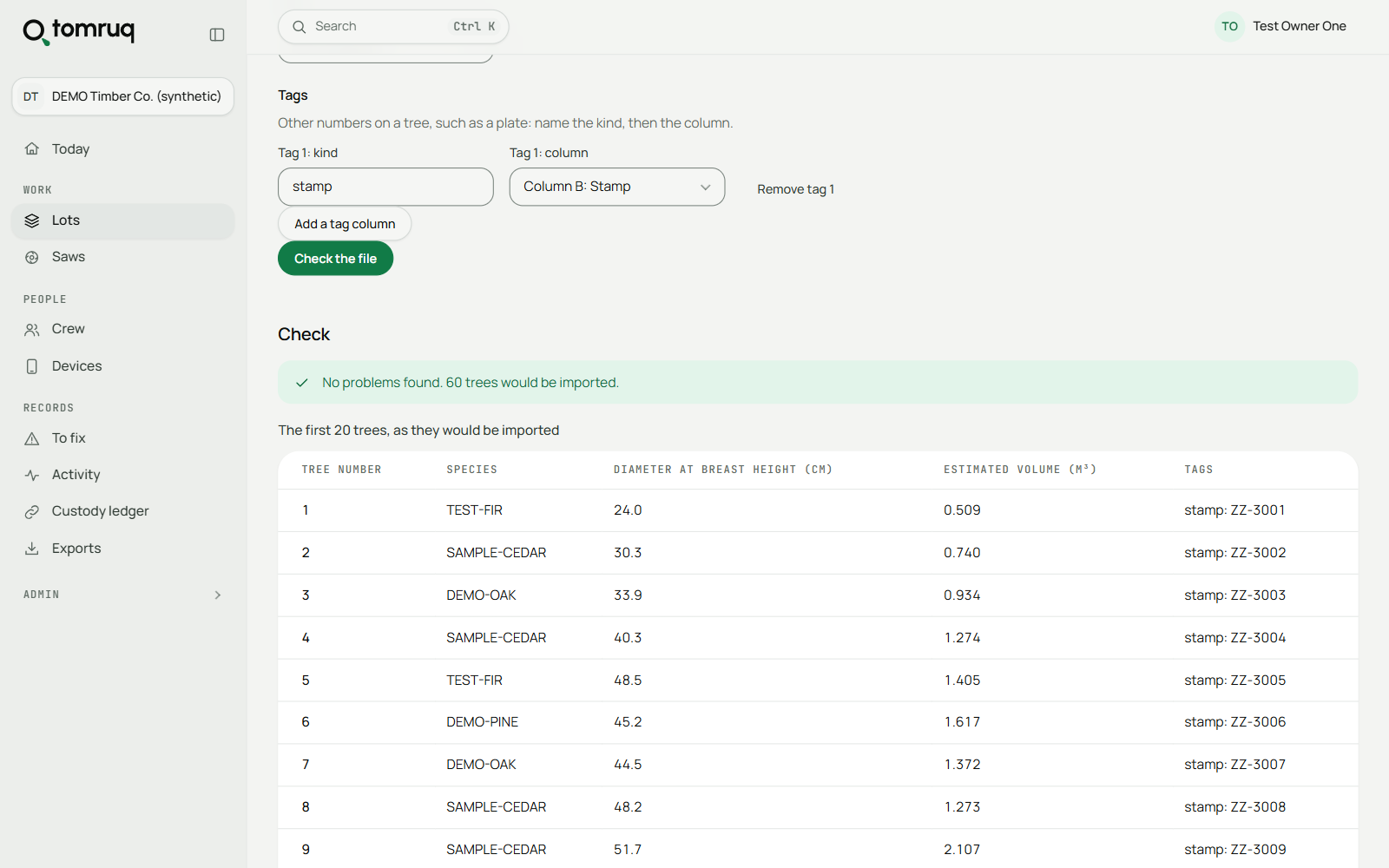Click the tag stamp: ZZ-3001
The image size is (1389, 868).
pyautogui.click(x=1234, y=510)
